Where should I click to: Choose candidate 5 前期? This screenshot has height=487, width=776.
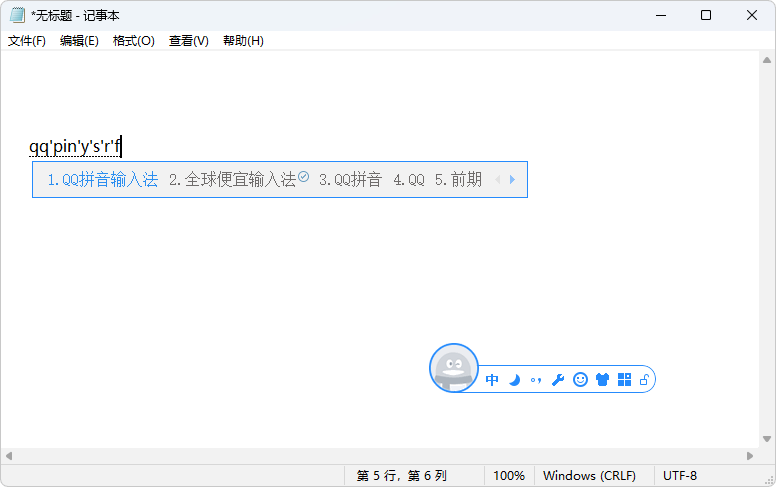pos(458,180)
